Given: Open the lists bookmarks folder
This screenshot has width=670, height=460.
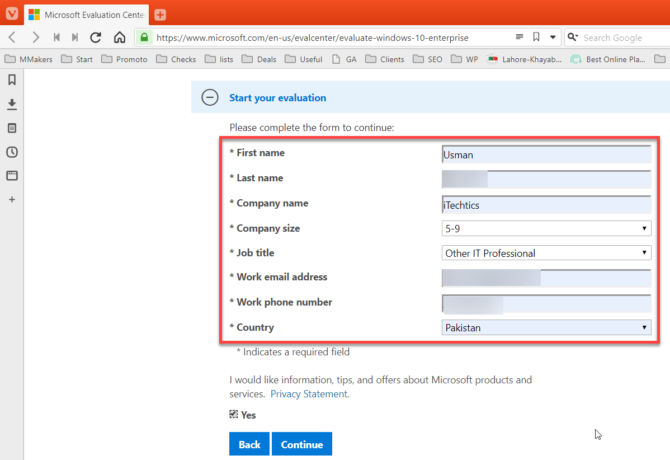Looking at the screenshot, I should 219,59.
